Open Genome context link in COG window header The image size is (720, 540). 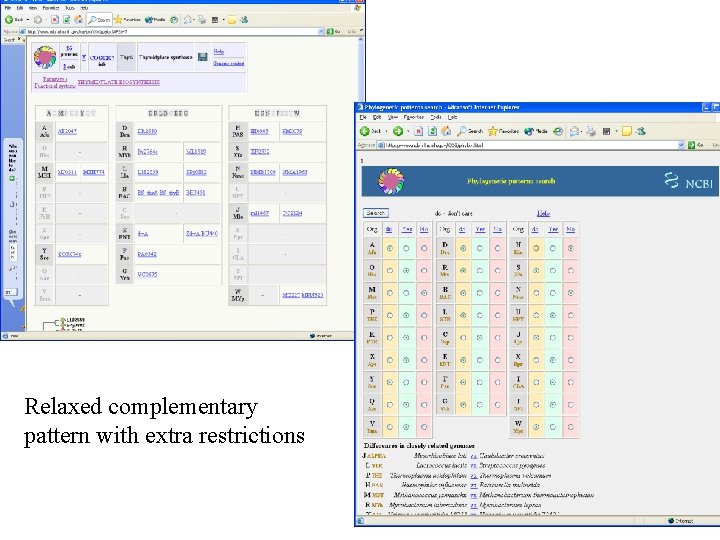[x=228, y=63]
